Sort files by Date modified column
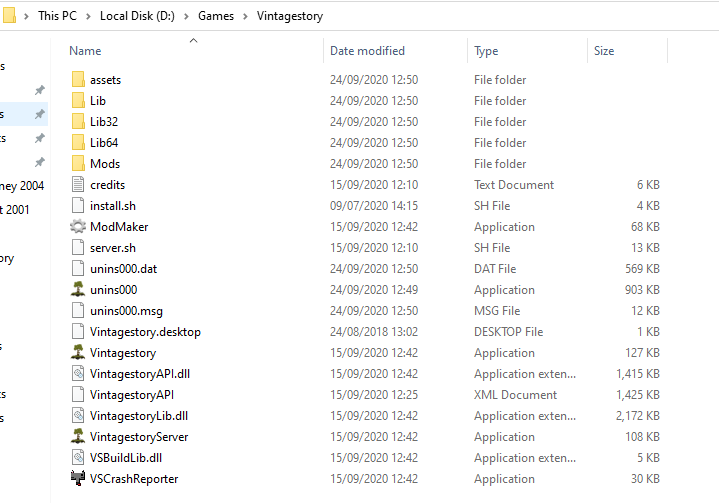This screenshot has width=719, height=503. 367,51
